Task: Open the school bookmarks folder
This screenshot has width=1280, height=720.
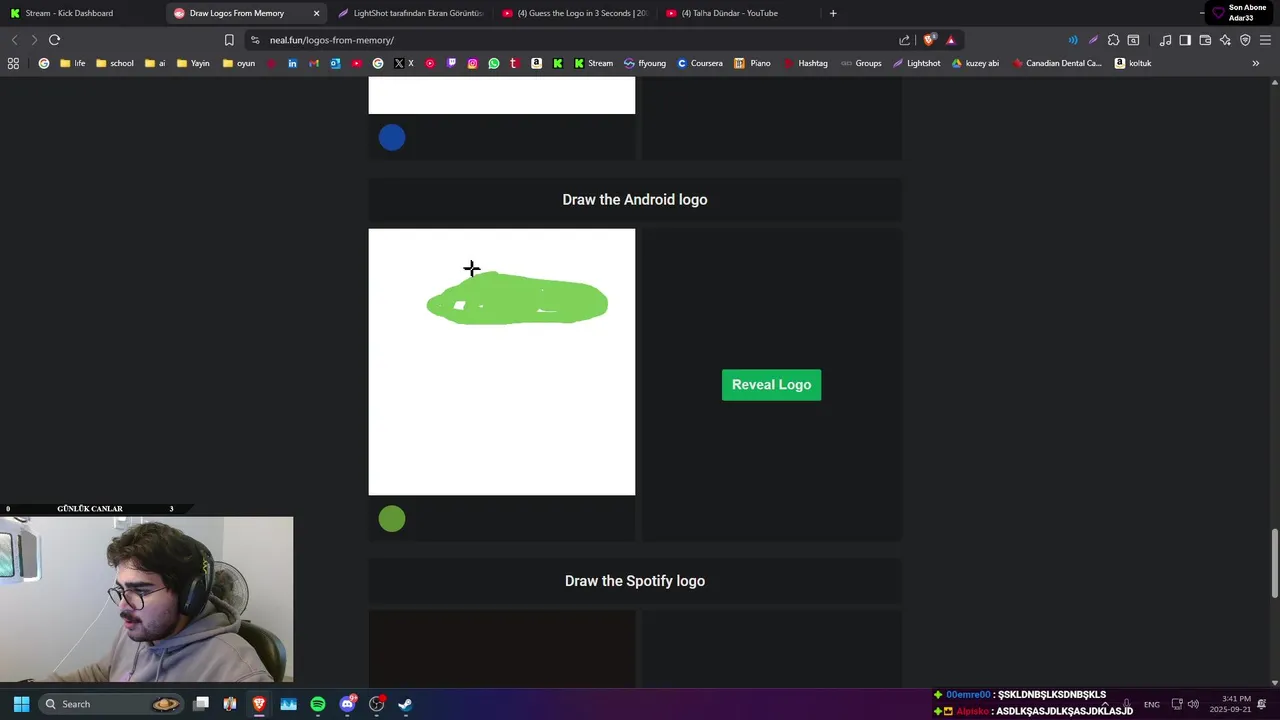Action: click(115, 63)
